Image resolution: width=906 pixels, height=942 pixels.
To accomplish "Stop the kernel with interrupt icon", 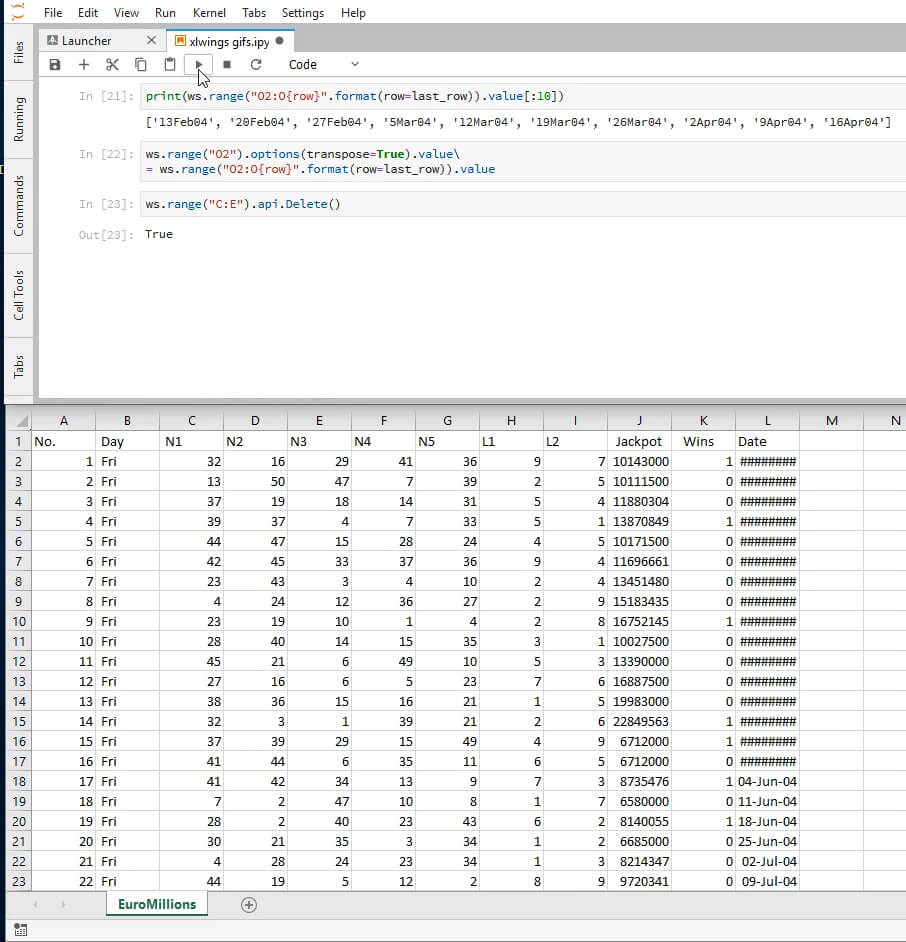I will tap(227, 65).
